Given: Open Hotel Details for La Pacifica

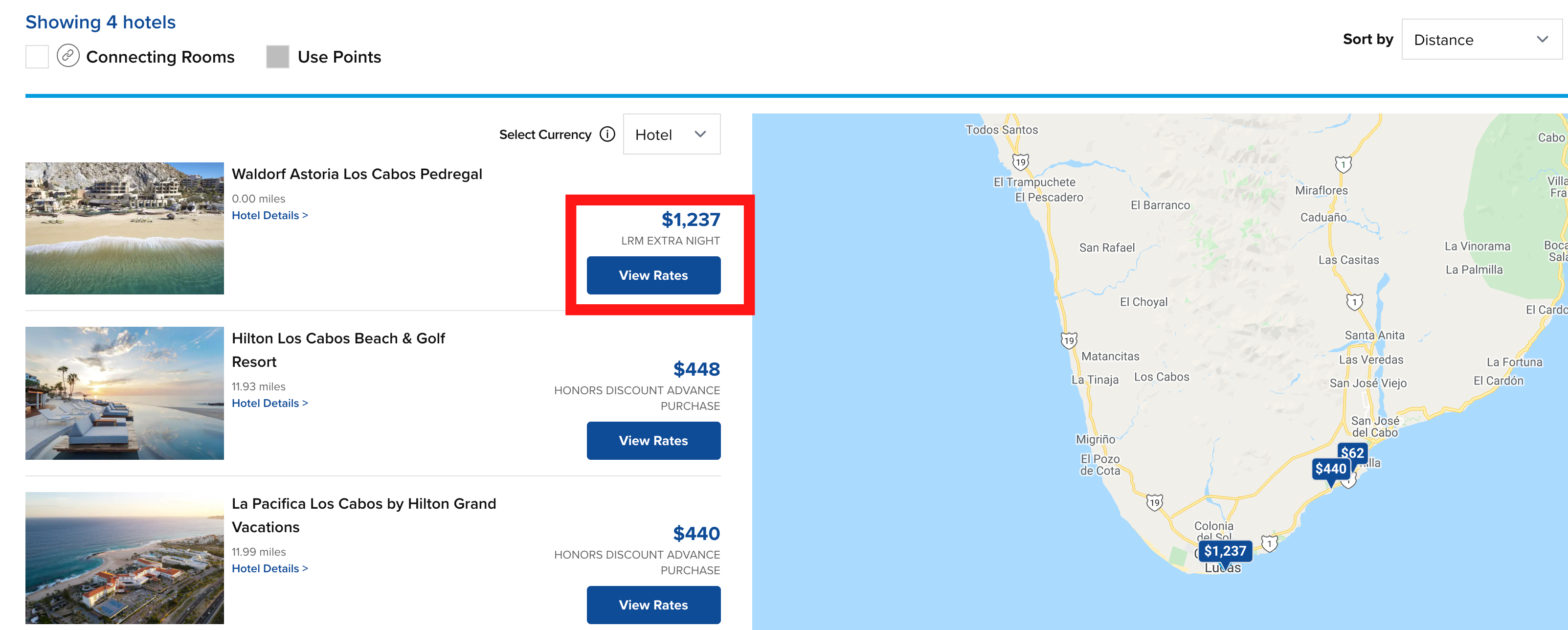Looking at the screenshot, I should pyautogui.click(x=269, y=568).
